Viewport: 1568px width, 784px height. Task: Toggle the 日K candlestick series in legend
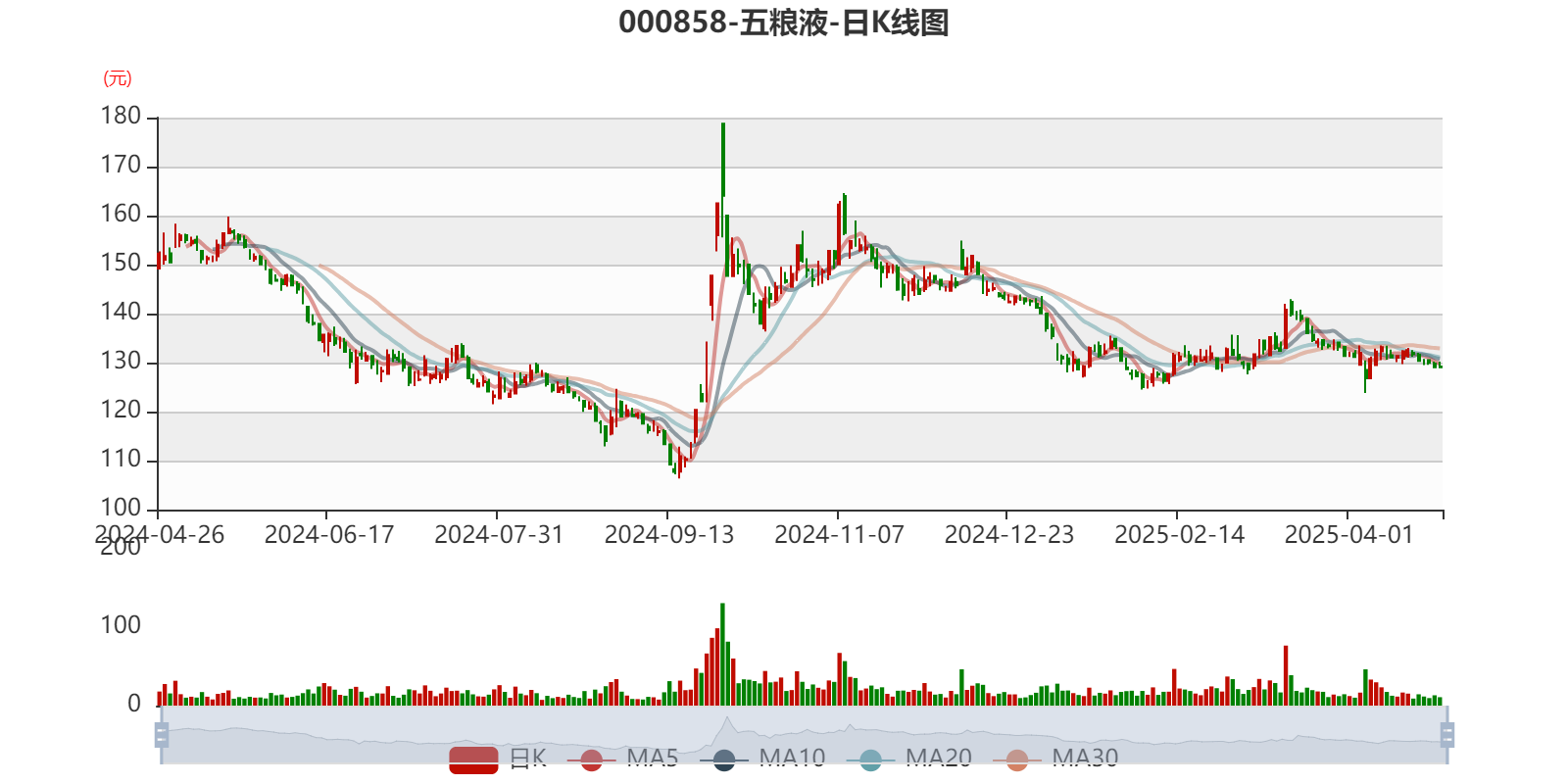[x=498, y=759]
